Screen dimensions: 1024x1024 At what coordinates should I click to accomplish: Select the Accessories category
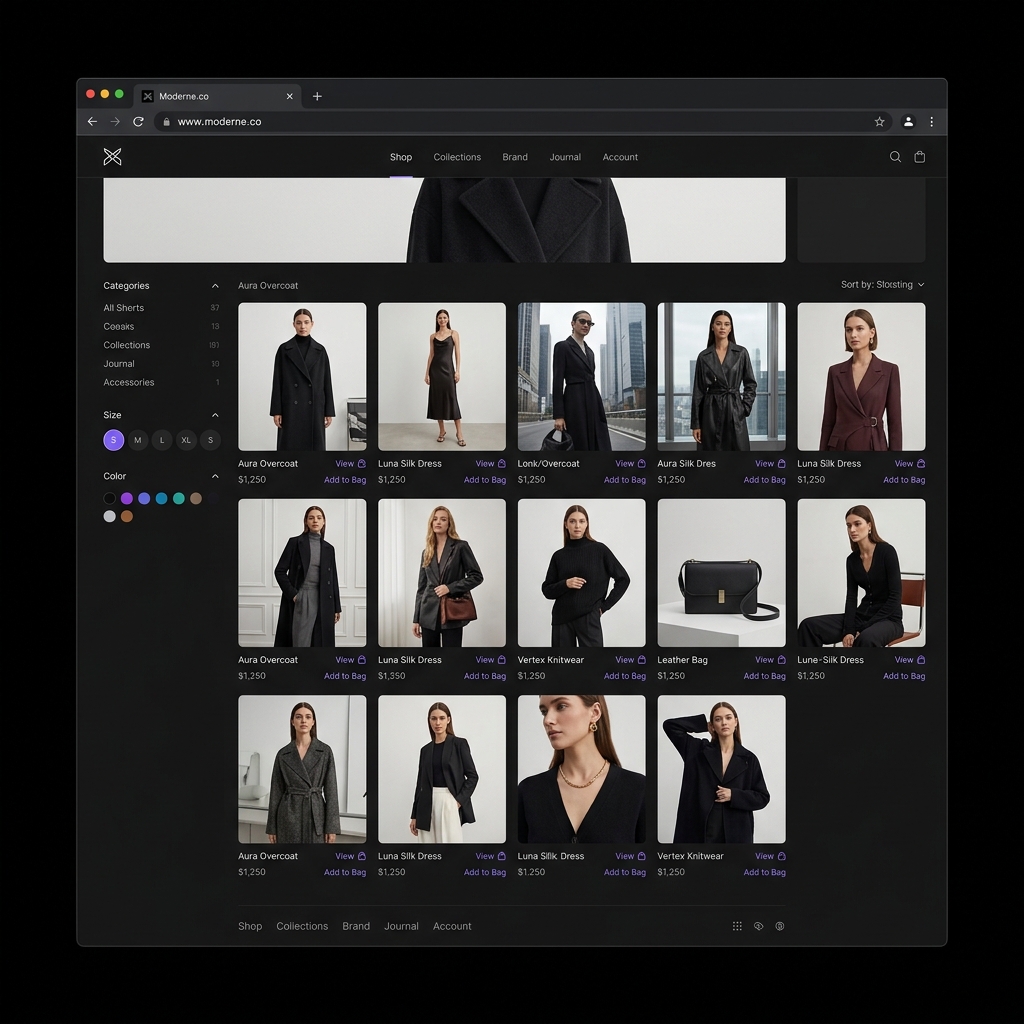tap(129, 383)
